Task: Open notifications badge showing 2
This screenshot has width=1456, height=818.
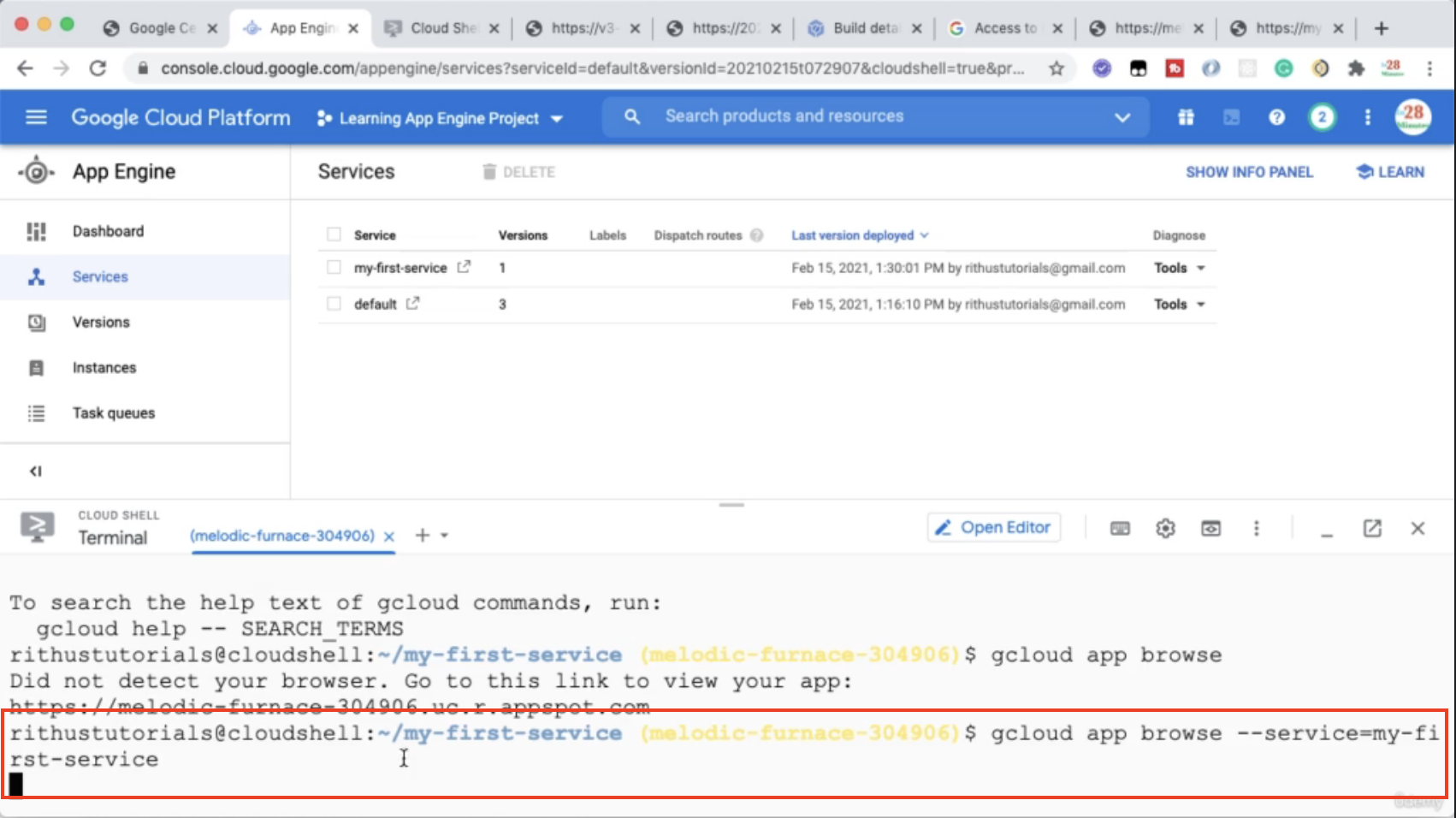Action: (1322, 117)
